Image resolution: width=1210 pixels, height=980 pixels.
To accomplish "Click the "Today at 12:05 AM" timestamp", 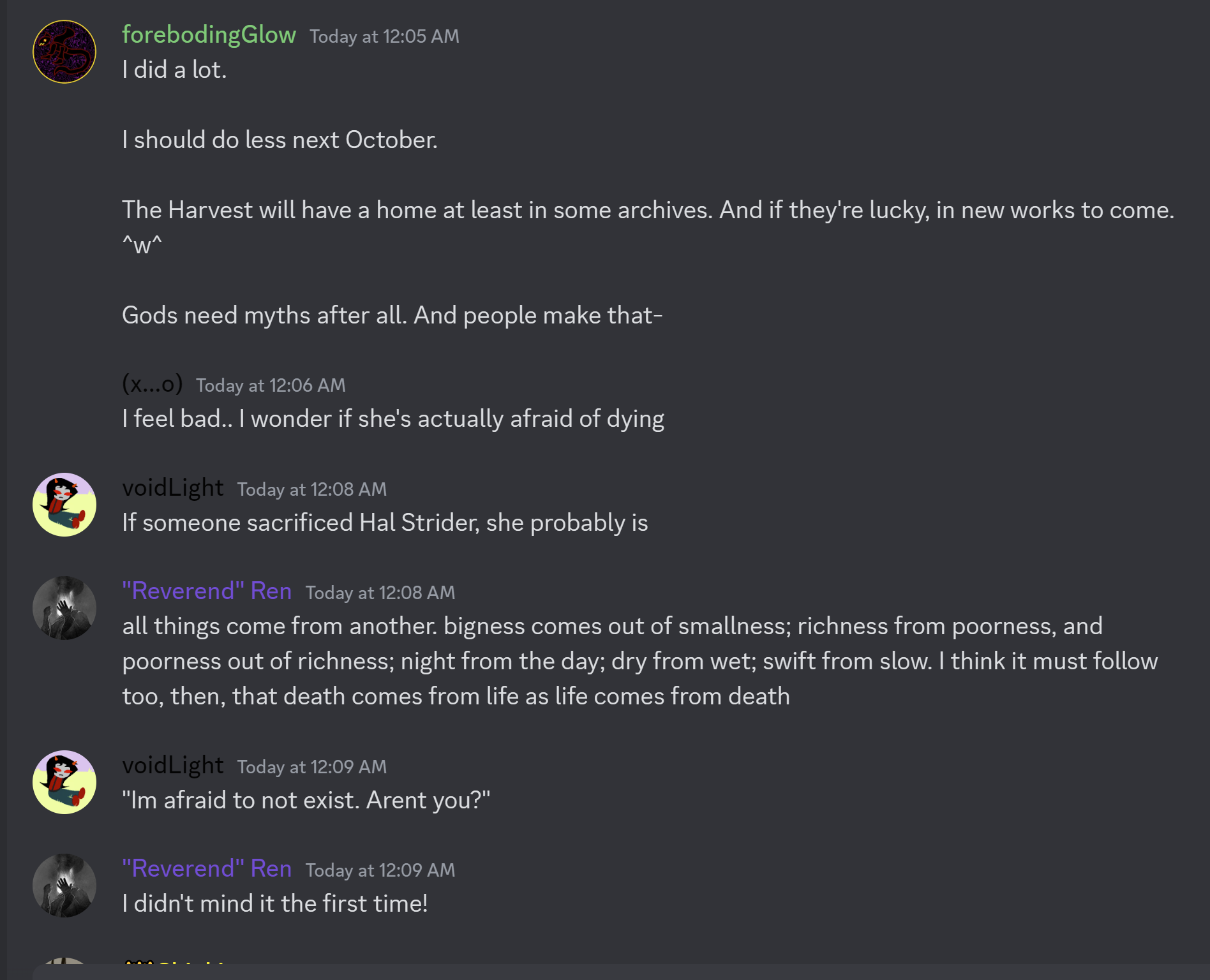I will tap(384, 36).
